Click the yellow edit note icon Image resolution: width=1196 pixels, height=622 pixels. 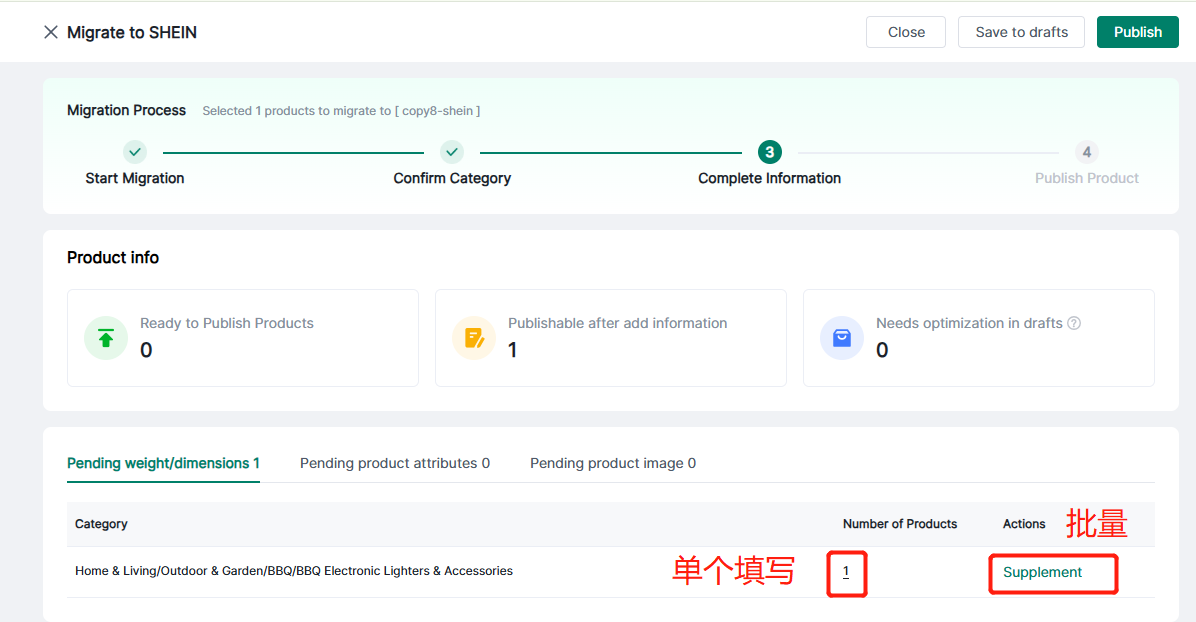474,338
